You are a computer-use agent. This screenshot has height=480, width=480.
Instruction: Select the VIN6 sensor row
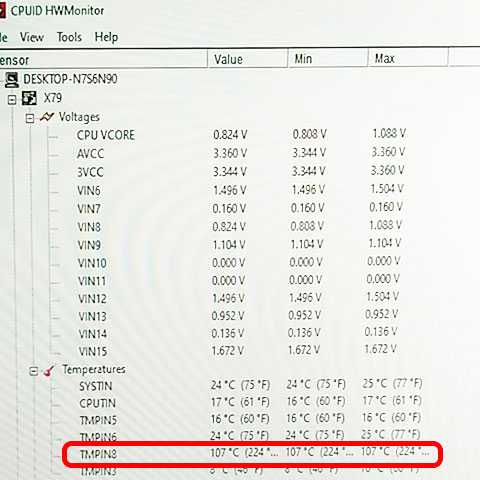click(x=240, y=190)
